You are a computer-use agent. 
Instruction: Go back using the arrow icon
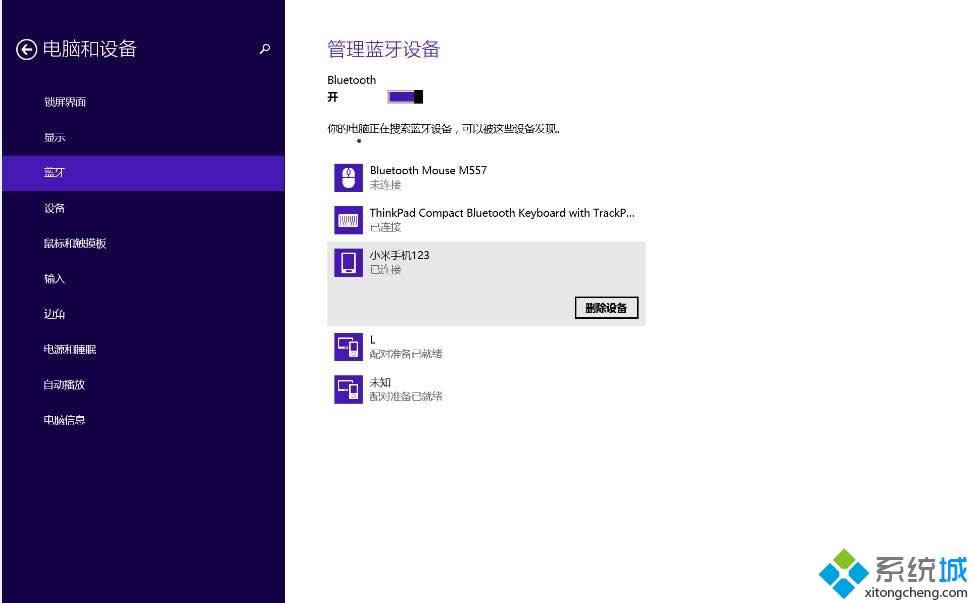(x=25, y=48)
